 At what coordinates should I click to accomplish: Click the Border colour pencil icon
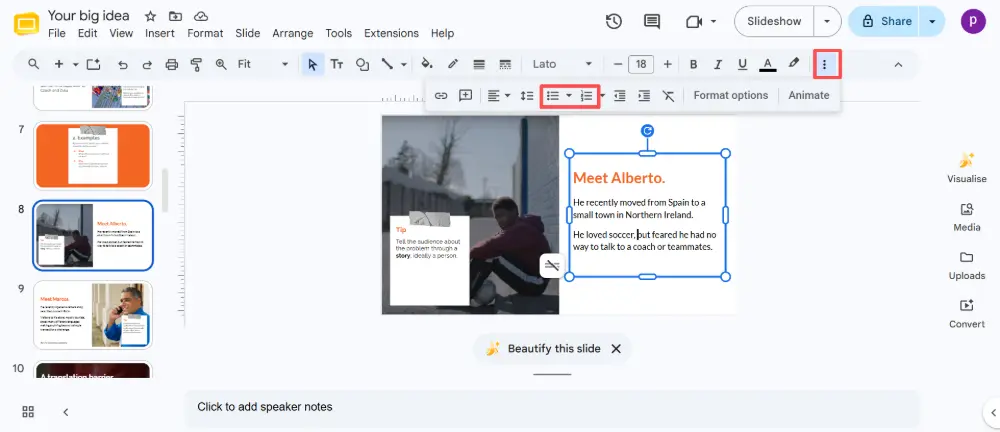453,64
